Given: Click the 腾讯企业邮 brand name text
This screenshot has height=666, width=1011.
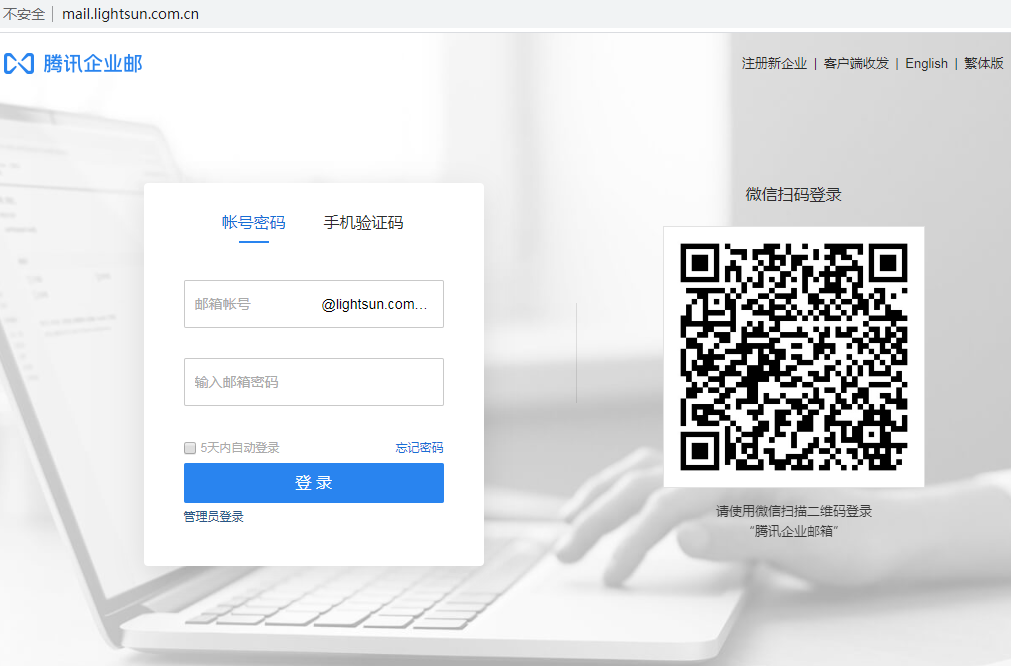Looking at the screenshot, I should pyautogui.click(x=93, y=64).
